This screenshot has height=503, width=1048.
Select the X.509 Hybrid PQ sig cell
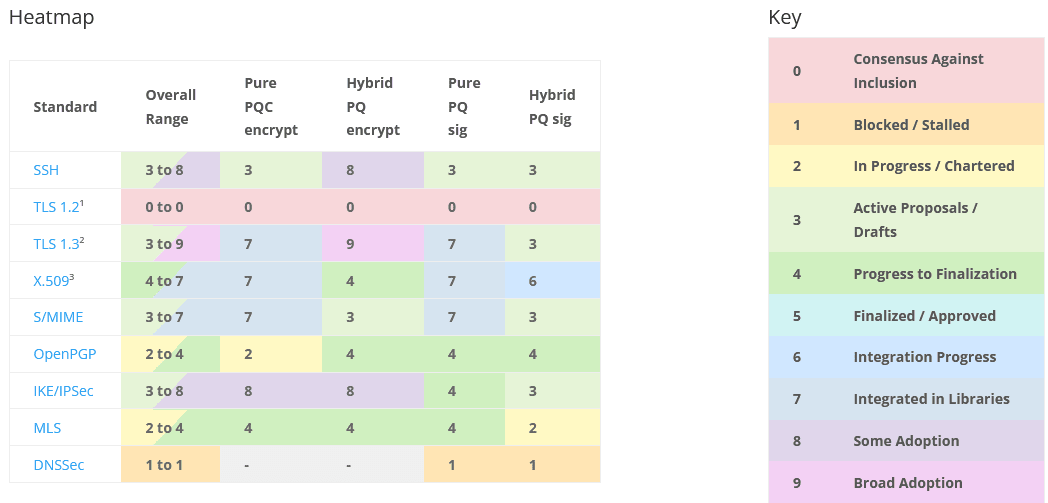point(552,281)
